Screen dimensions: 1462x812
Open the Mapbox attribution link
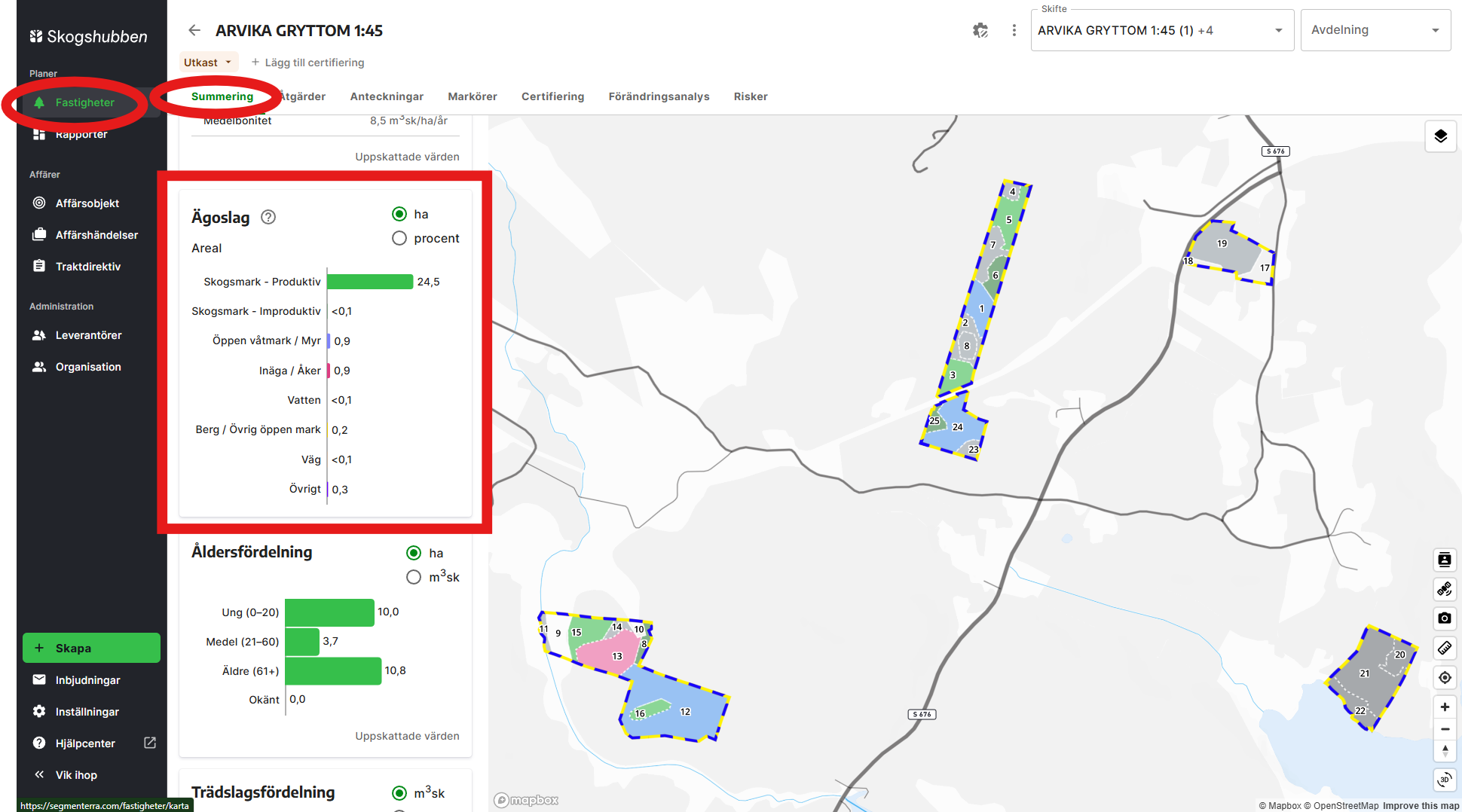pyautogui.click(x=1280, y=806)
